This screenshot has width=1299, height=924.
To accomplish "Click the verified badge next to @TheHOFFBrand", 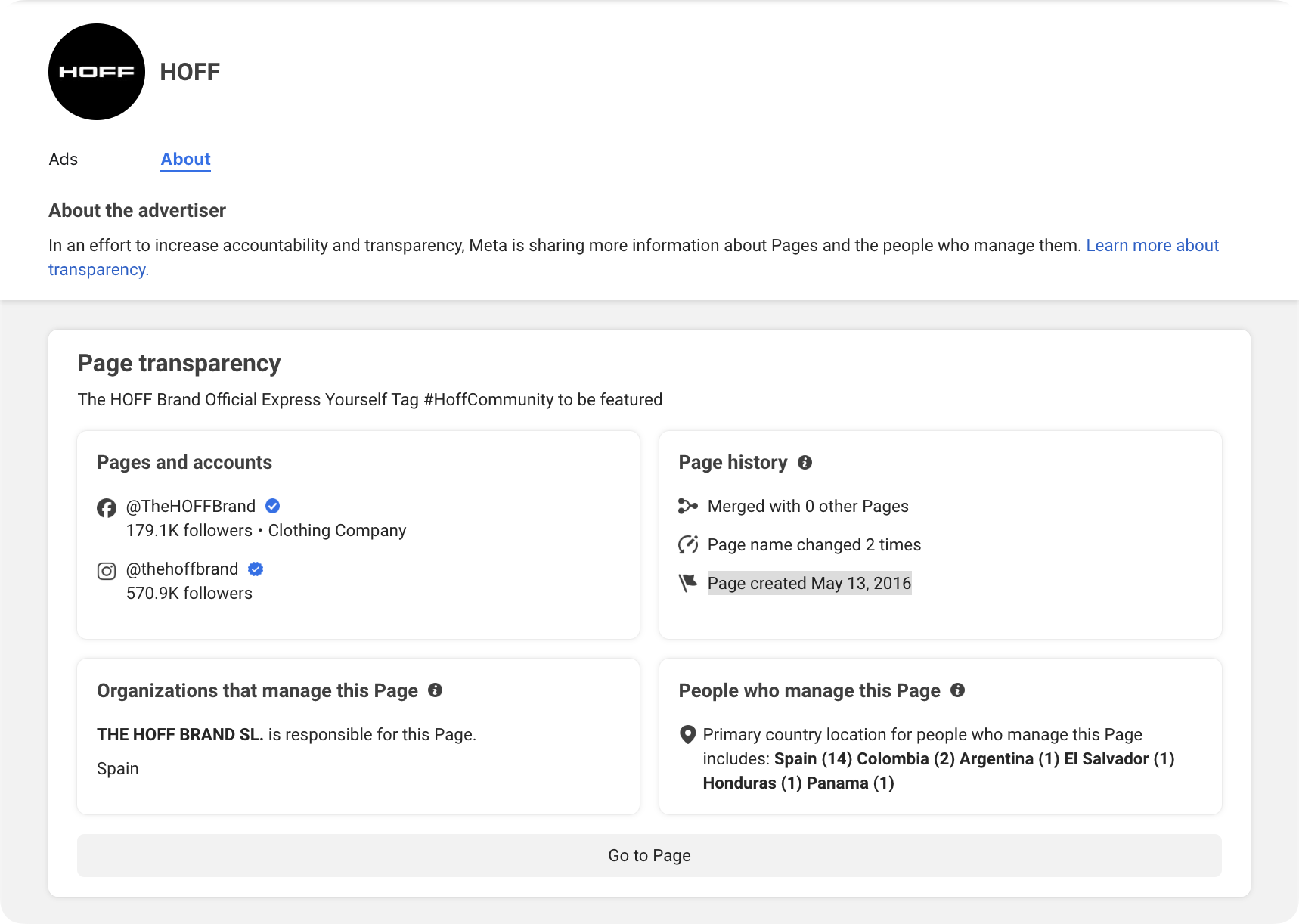I will point(273,506).
